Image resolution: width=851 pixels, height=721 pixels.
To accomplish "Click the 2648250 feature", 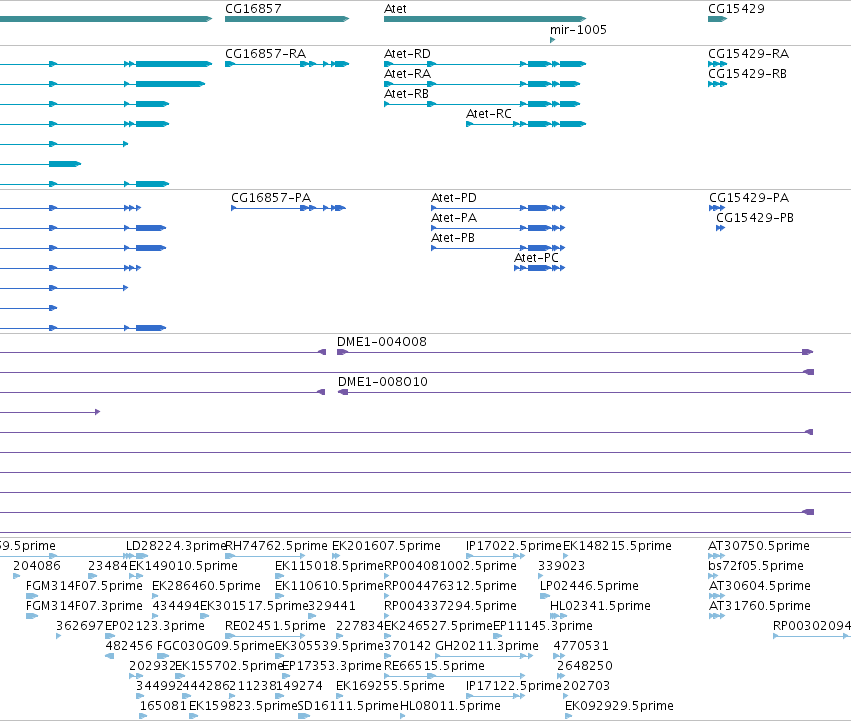I will [x=585, y=666].
